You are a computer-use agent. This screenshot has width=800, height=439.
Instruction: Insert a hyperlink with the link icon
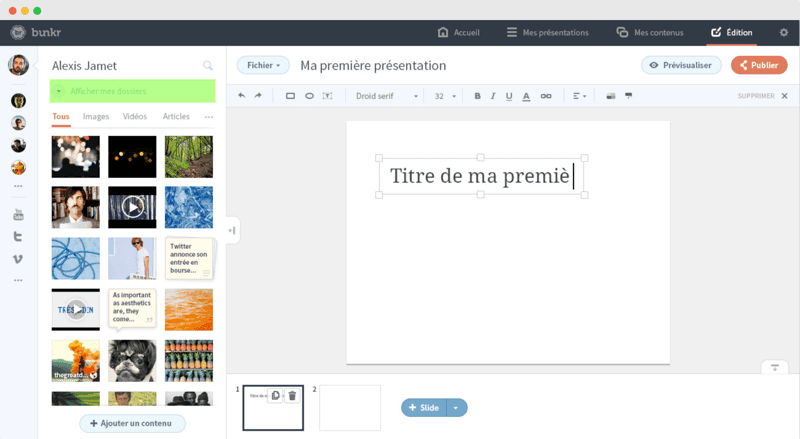pos(545,96)
